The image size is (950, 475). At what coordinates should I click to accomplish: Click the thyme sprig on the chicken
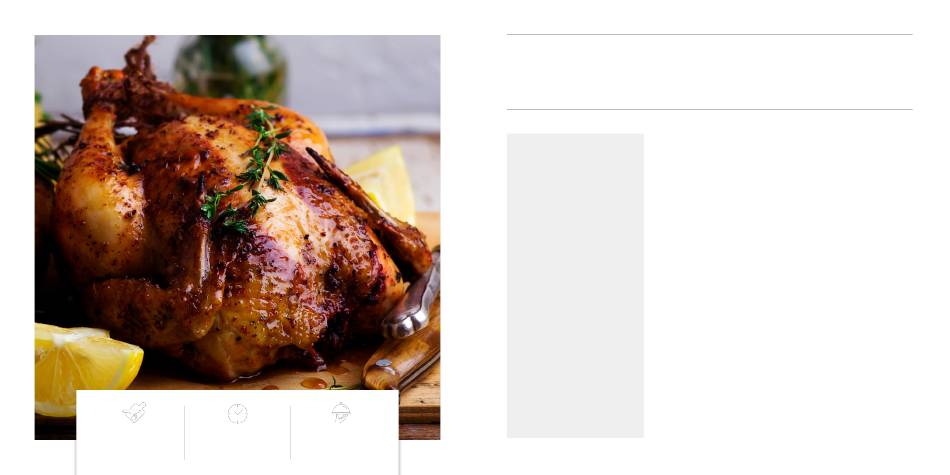(x=251, y=170)
